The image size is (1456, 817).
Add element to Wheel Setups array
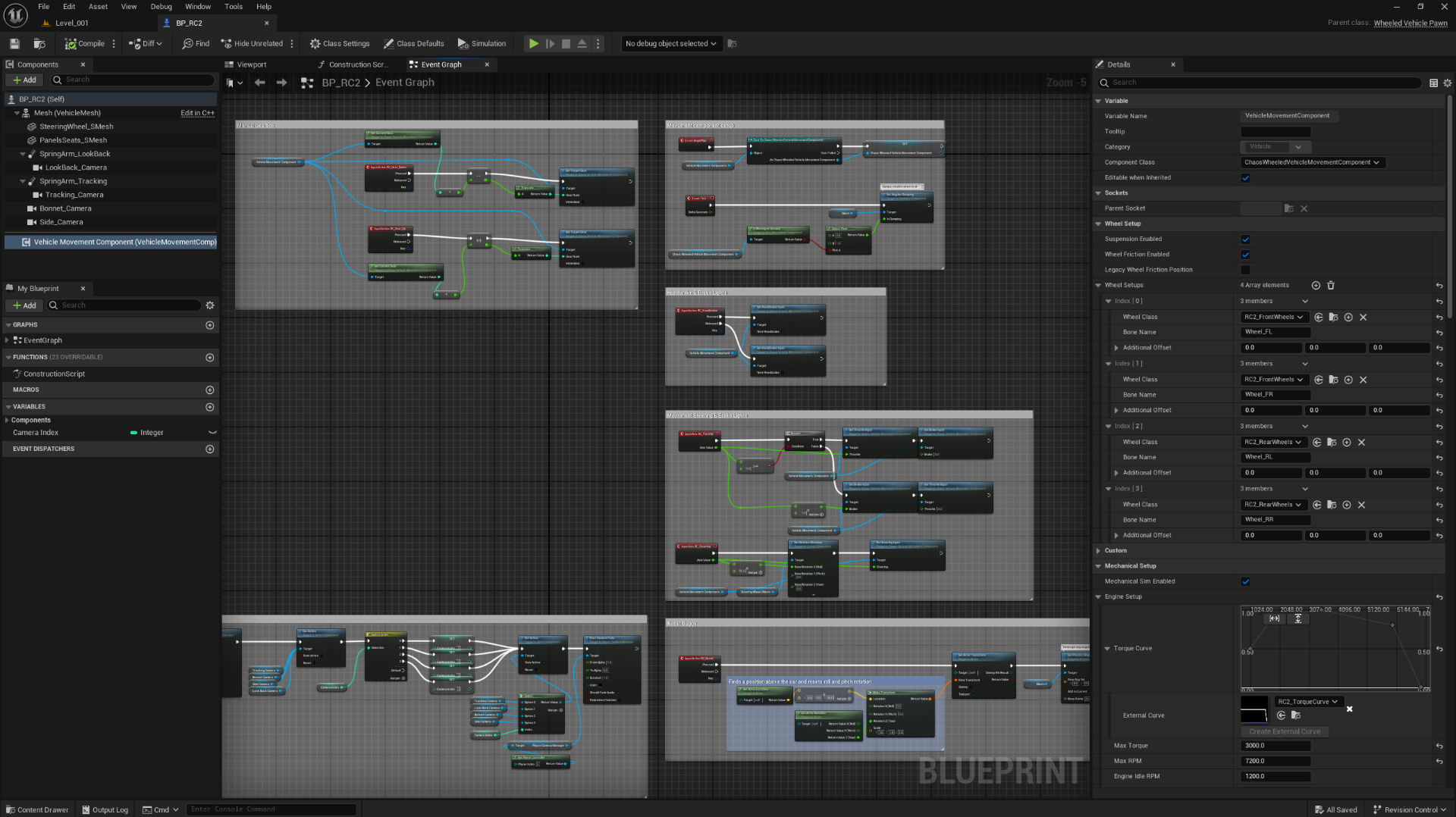[1316, 286]
